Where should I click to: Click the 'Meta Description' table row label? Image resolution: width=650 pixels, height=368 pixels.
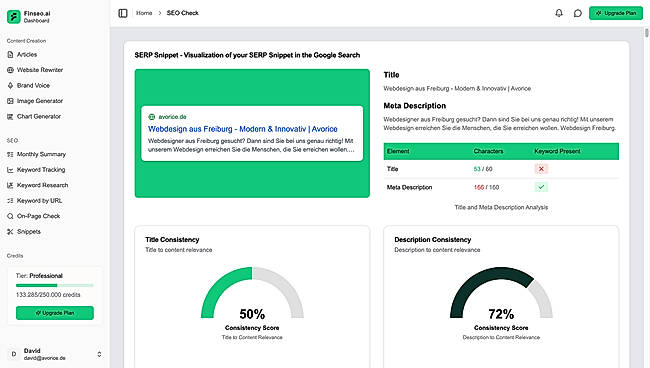pos(410,187)
